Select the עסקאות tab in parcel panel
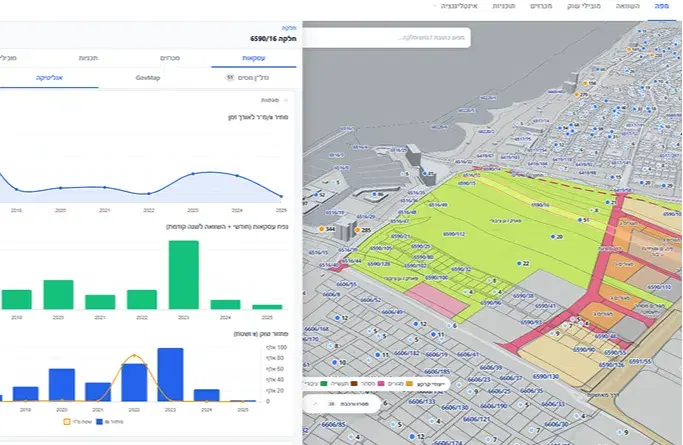 pos(254,58)
